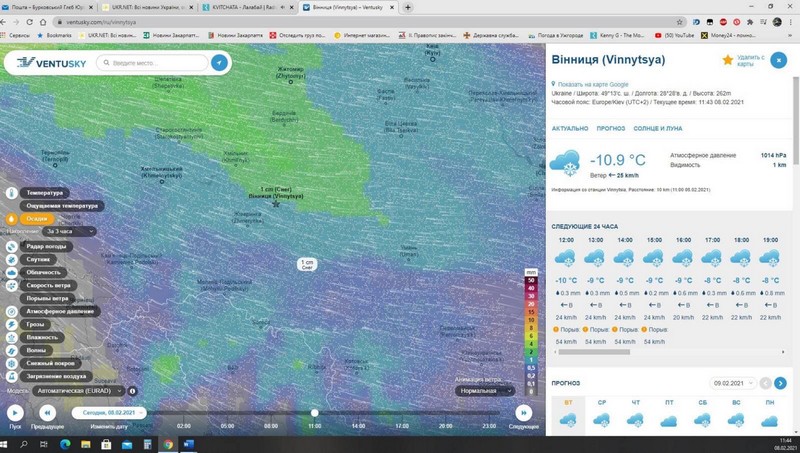
Task: Close the Vinnytsya info panel
Action: [779, 60]
